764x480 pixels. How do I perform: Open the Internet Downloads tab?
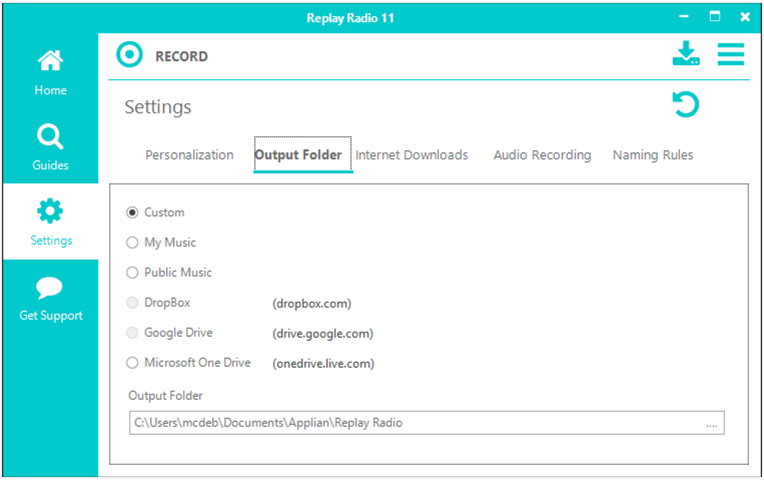tap(412, 155)
